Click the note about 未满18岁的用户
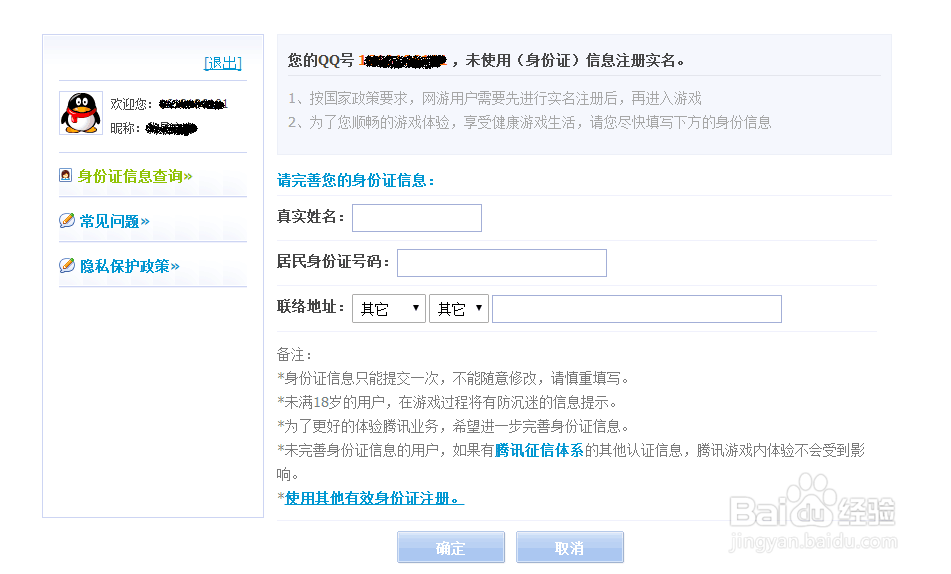The image size is (951, 574). click(x=448, y=402)
